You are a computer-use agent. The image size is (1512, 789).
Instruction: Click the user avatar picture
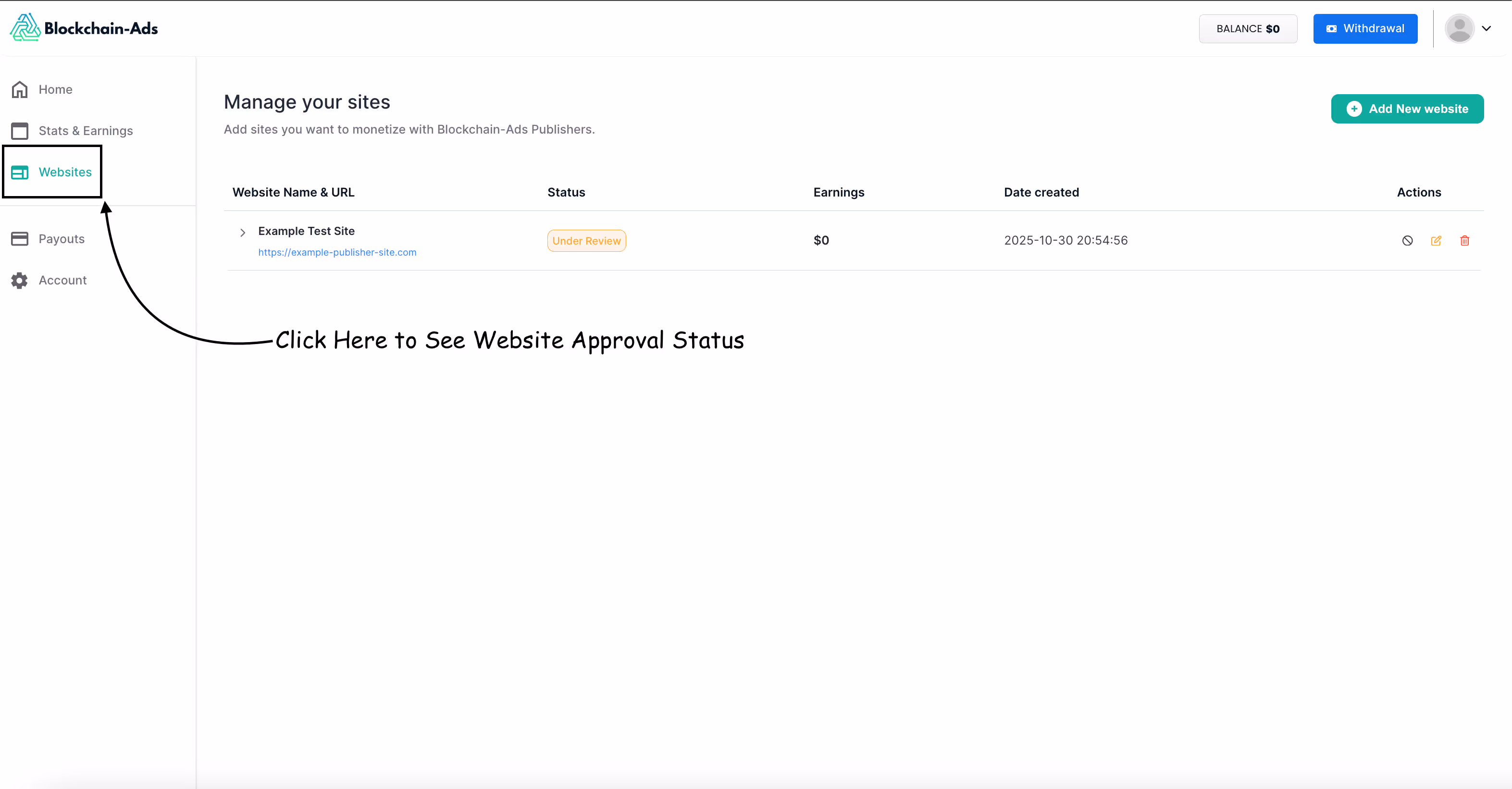point(1459,28)
